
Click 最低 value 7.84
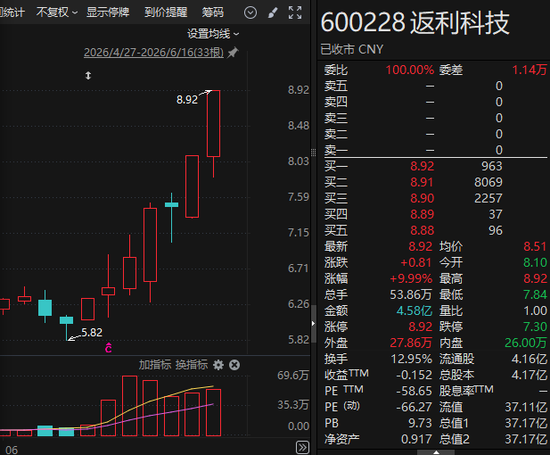coord(535,295)
